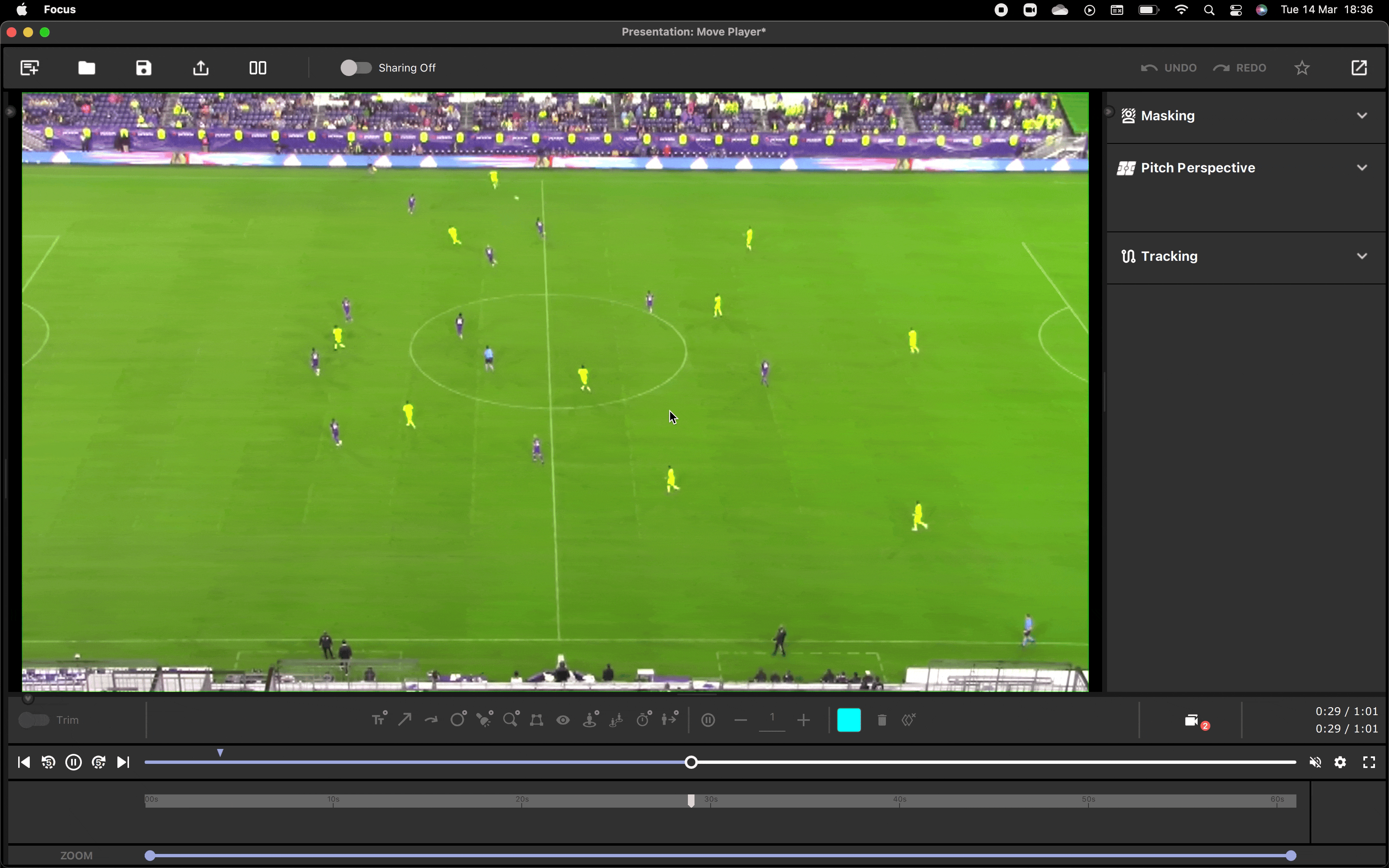Click the blue triangle marker above the progress bar
Screen dimensions: 1389x868
pyautogui.click(x=220, y=753)
